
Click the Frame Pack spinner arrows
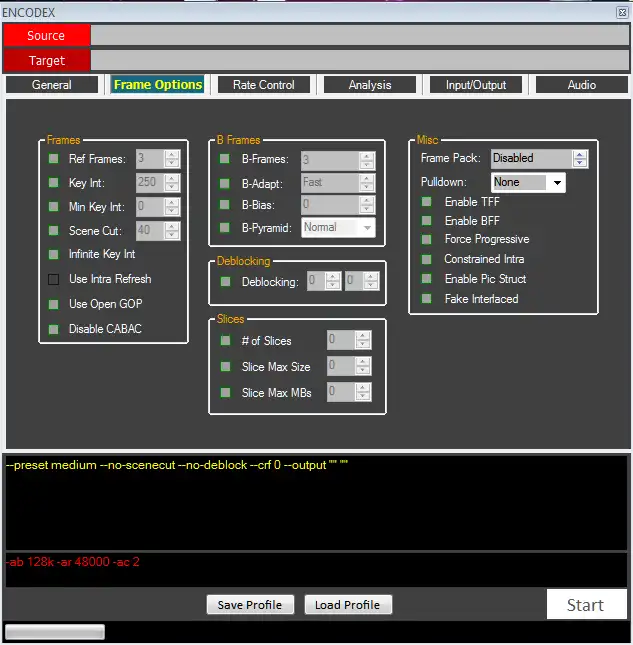[x=580, y=158]
